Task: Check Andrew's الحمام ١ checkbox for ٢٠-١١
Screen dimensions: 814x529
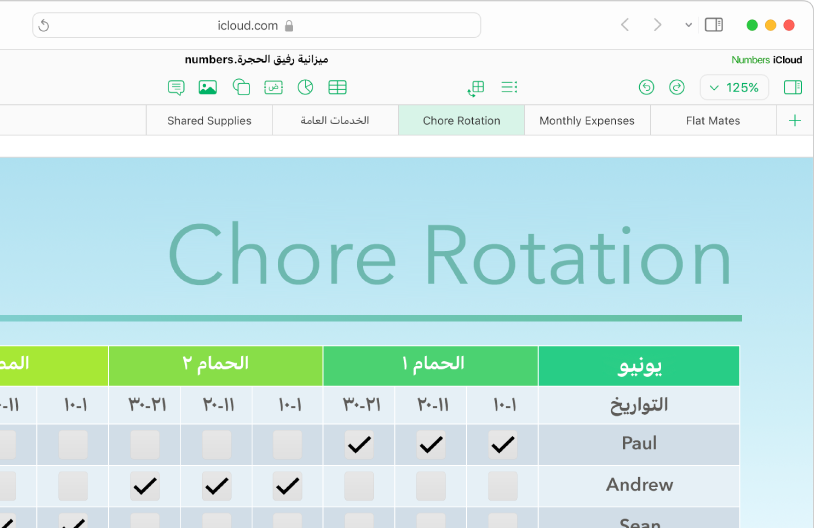Action: (431, 486)
